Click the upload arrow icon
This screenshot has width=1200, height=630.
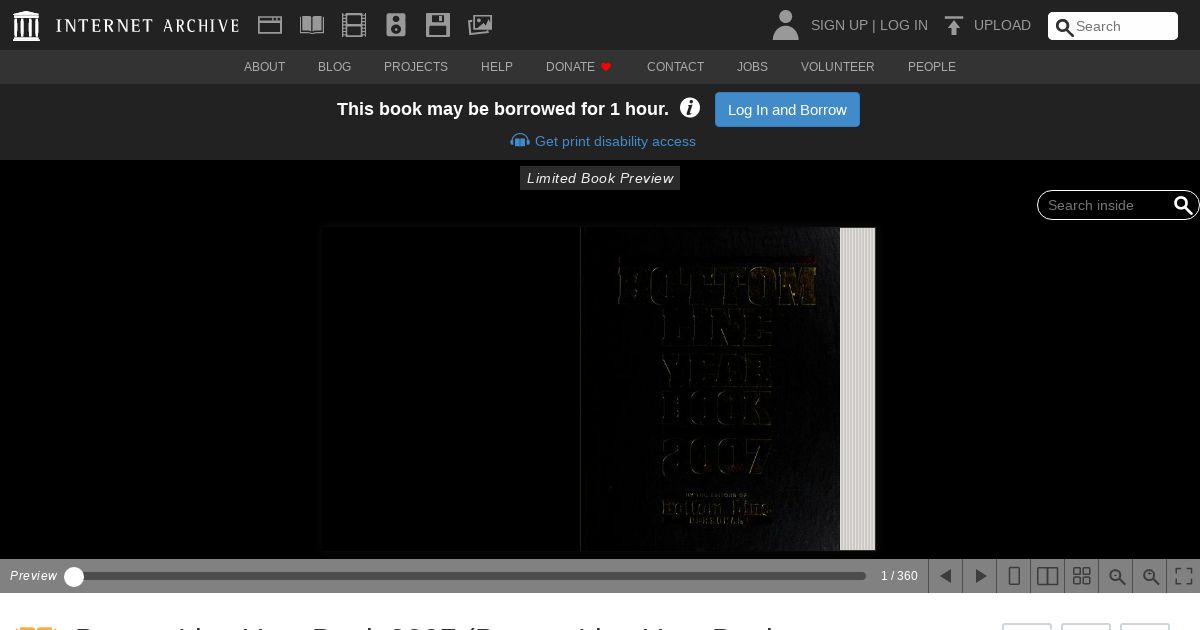(x=954, y=25)
